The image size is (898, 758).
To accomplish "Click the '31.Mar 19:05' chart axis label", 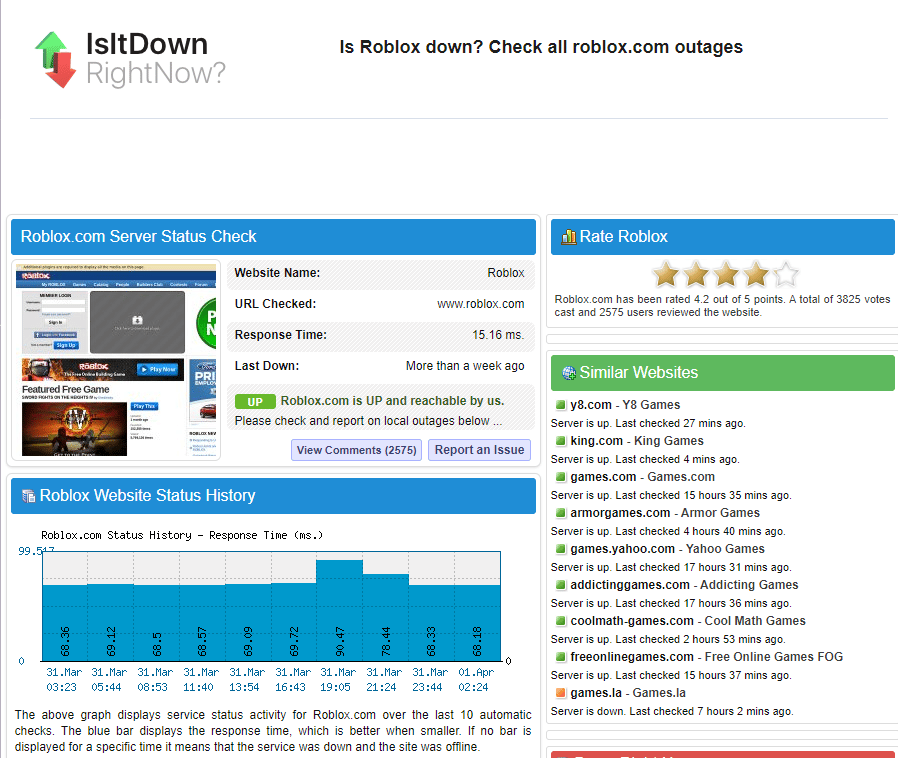I will (338, 680).
